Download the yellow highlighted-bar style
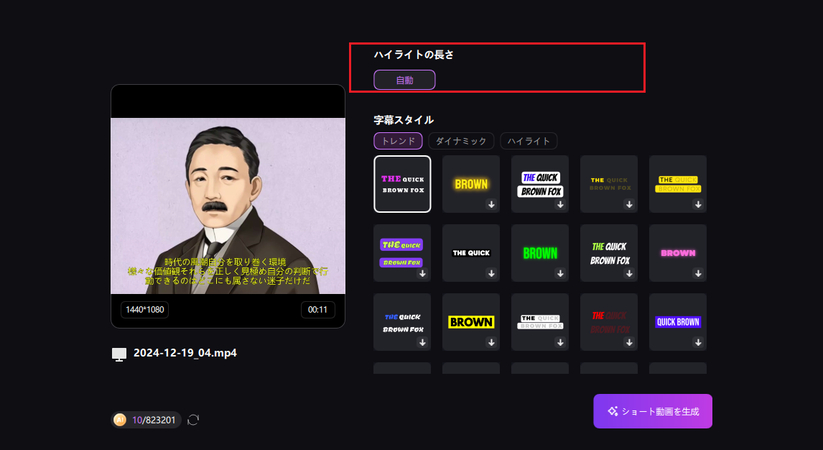The width and height of the screenshot is (823, 450). click(x=698, y=204)
